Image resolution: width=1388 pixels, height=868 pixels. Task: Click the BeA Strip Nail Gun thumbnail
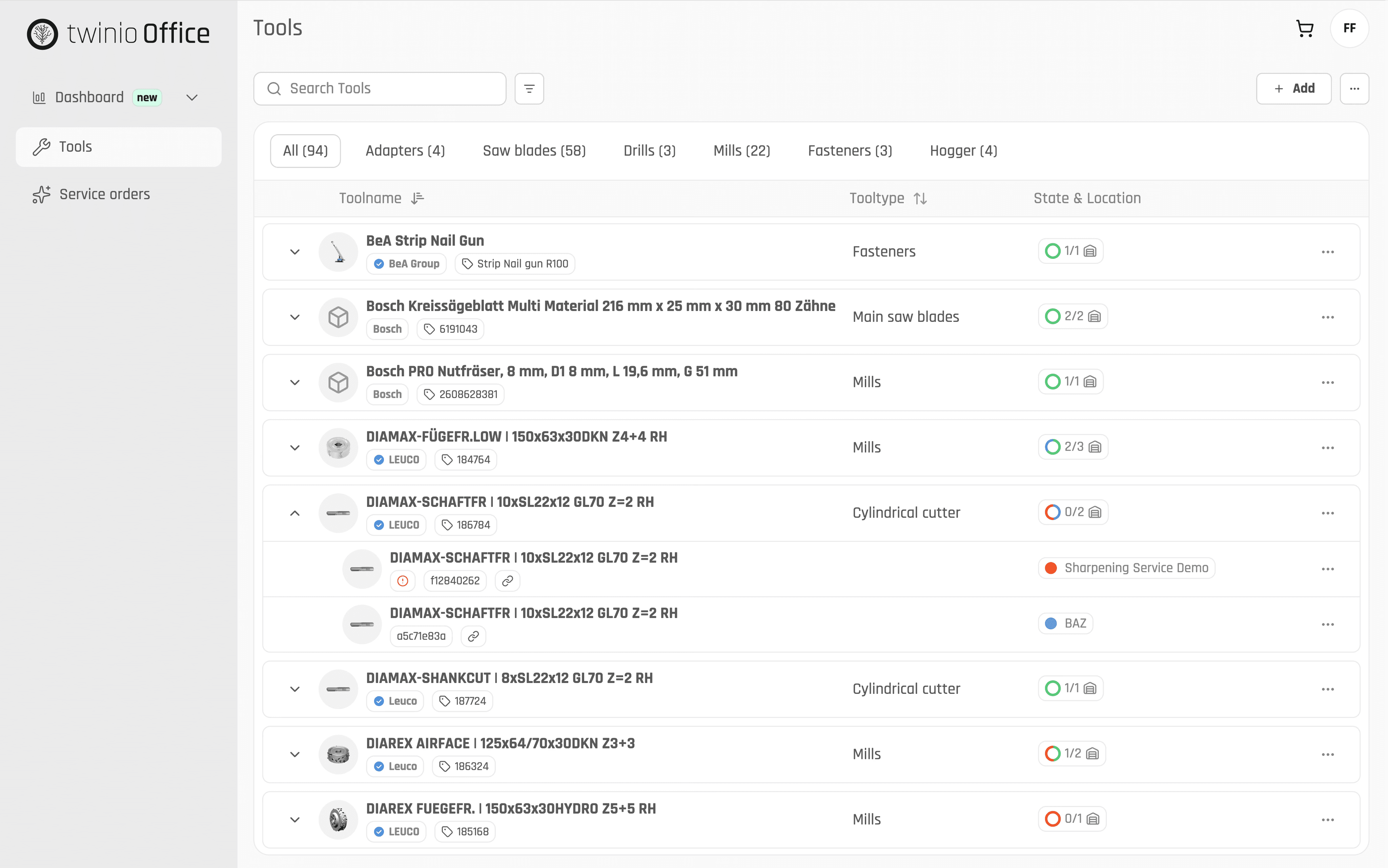338,252
